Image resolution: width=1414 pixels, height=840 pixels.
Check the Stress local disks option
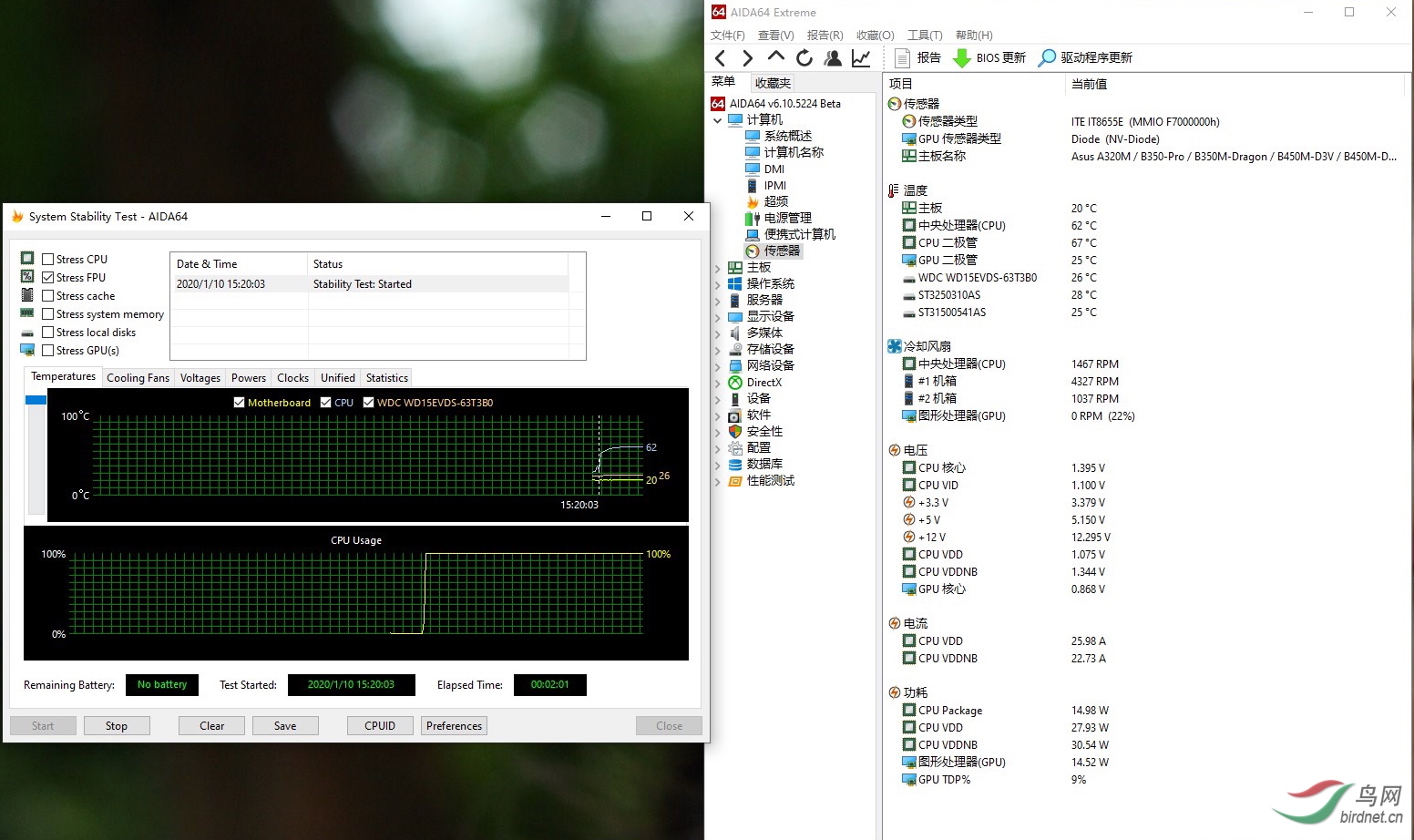coord(47,332)
